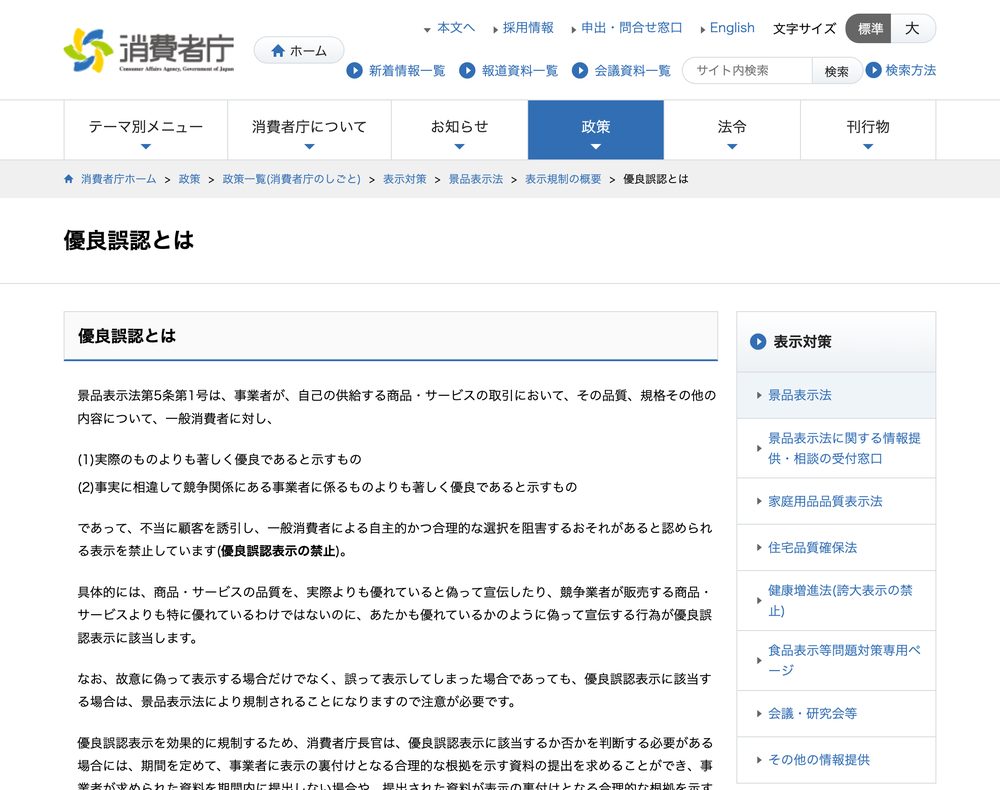Expand the 刊行物 menu

[x=868, y=130]
